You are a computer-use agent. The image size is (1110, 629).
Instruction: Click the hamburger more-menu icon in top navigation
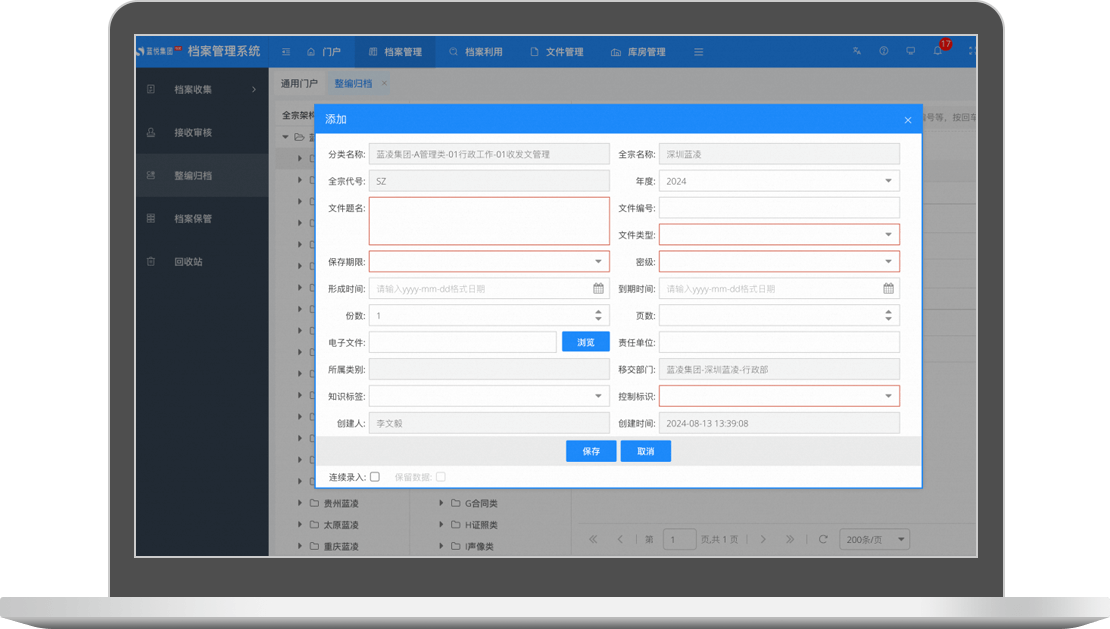[x=698, y=52]
